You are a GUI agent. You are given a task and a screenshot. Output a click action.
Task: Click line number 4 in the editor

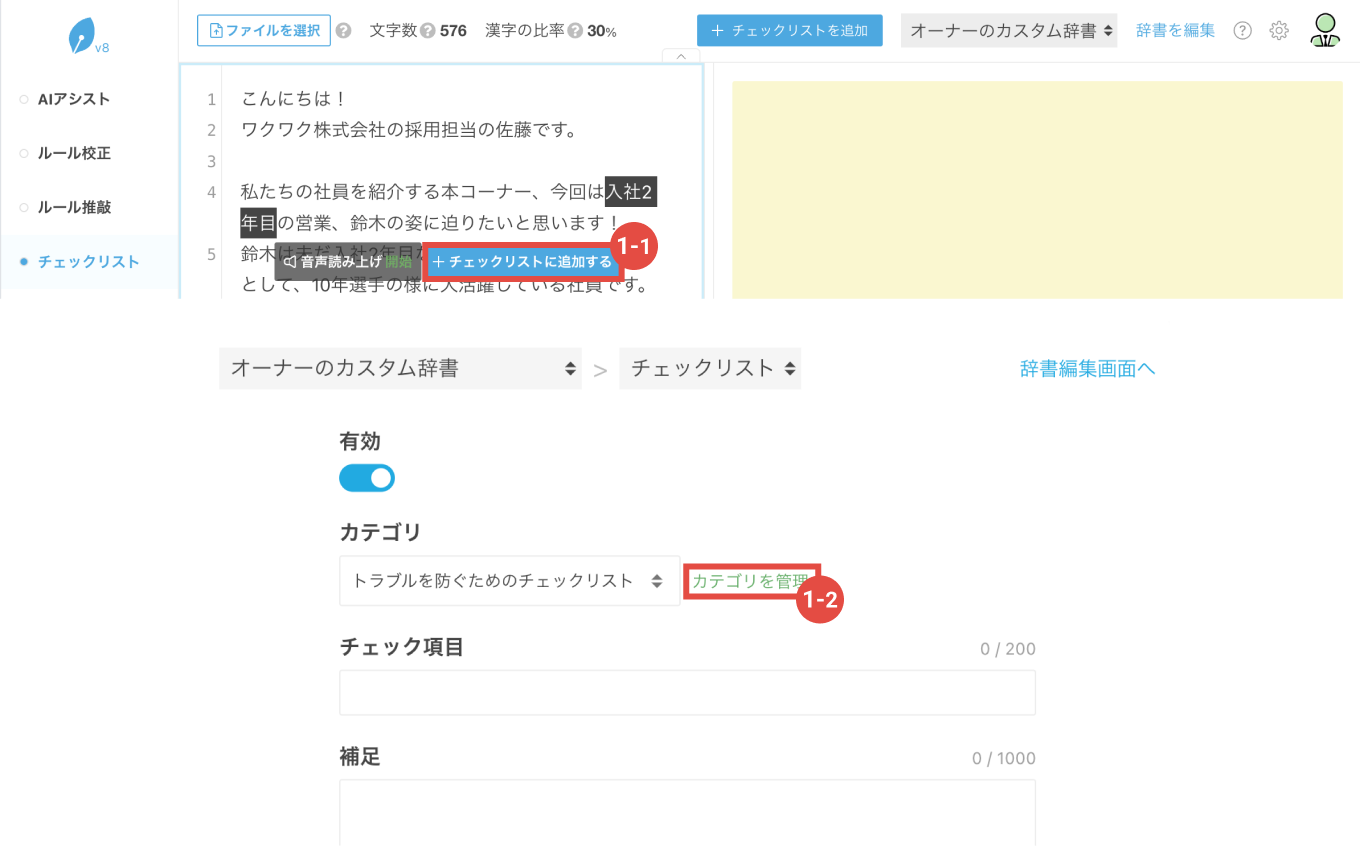coord(211,192)
